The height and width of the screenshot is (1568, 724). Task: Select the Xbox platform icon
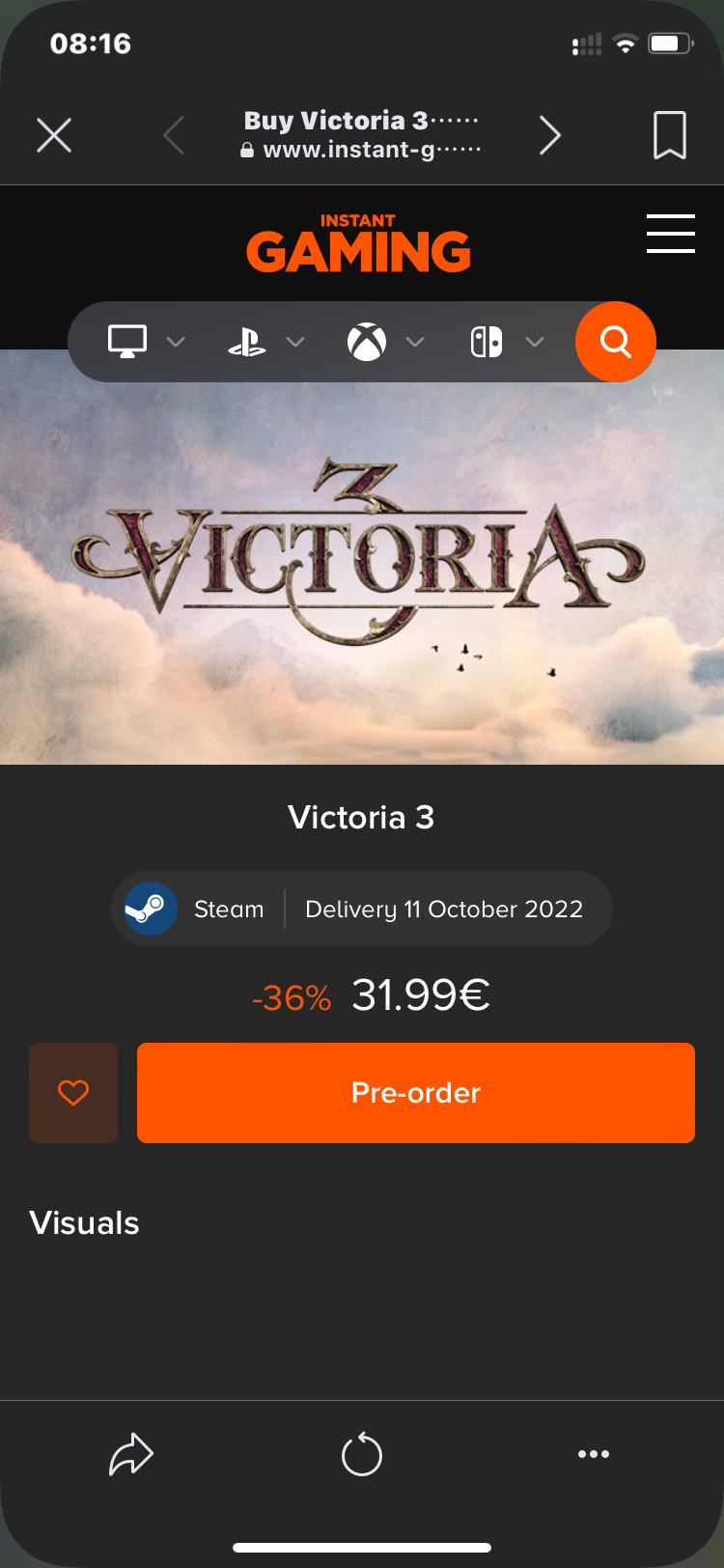367,342
